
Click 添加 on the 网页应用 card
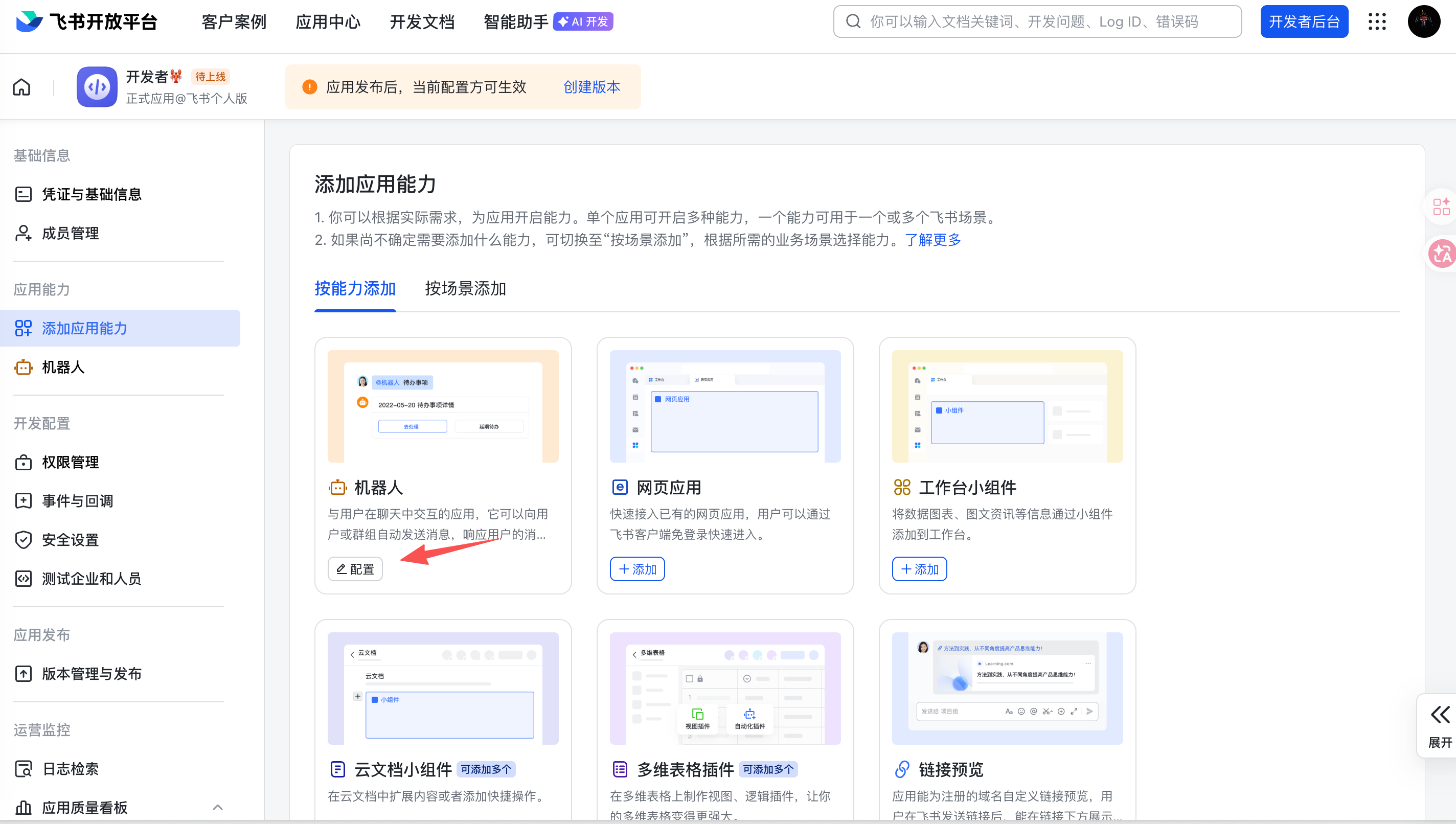coord(637,569)
